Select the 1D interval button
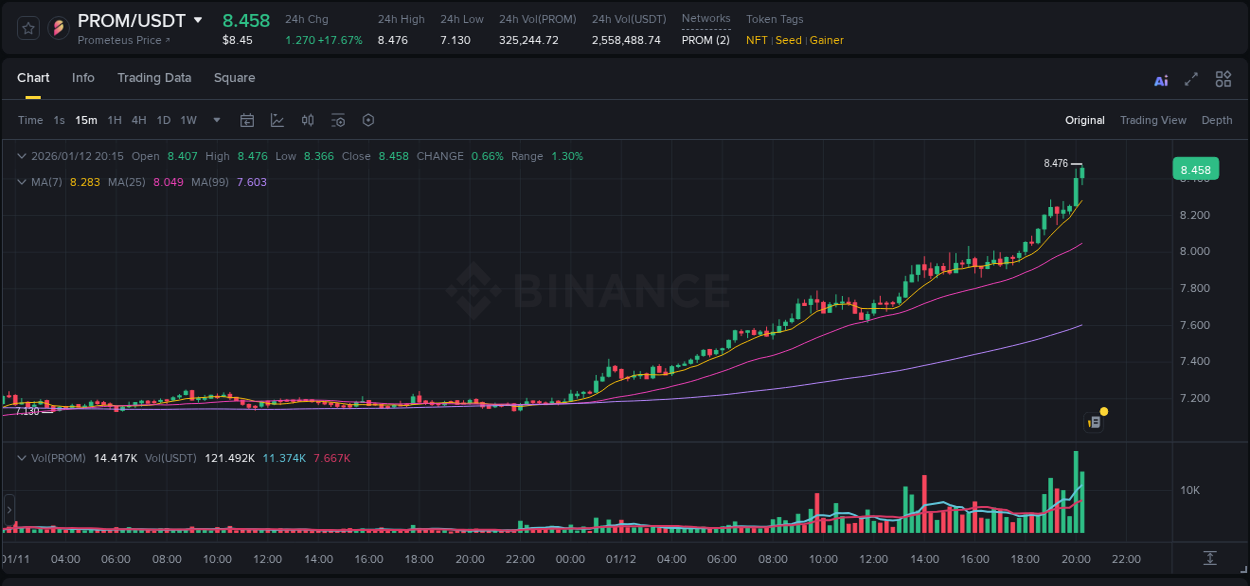Viewport: 1250px width, 586px height. click(163, 120)
